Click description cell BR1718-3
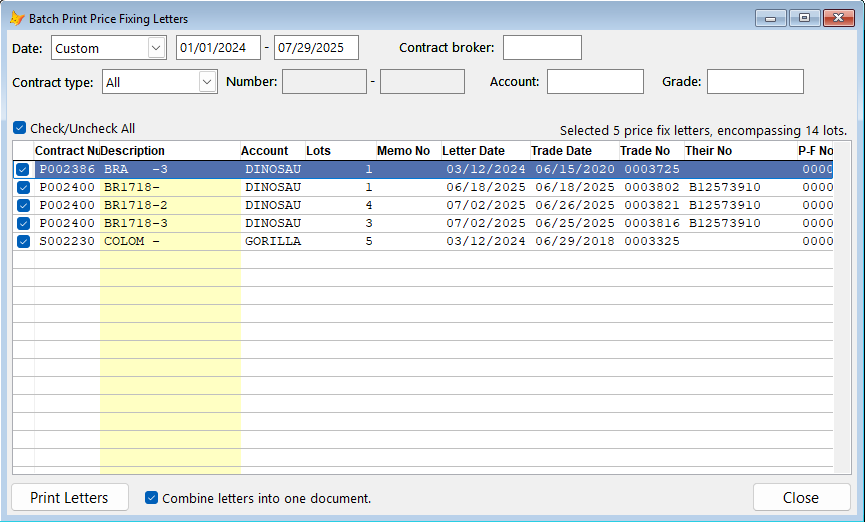 click(x=170, y=223)
